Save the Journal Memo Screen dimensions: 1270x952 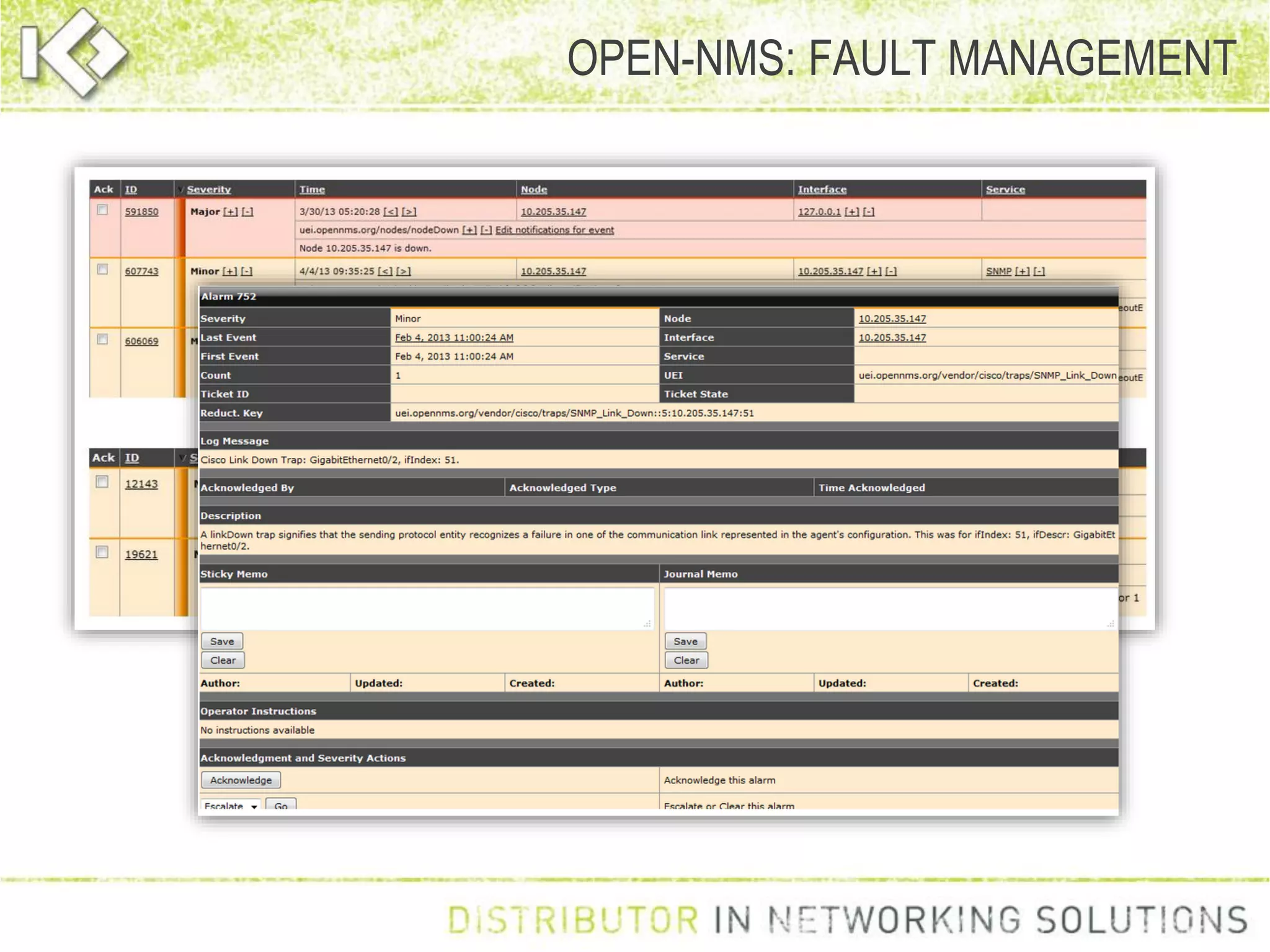[x=685, y=641]
